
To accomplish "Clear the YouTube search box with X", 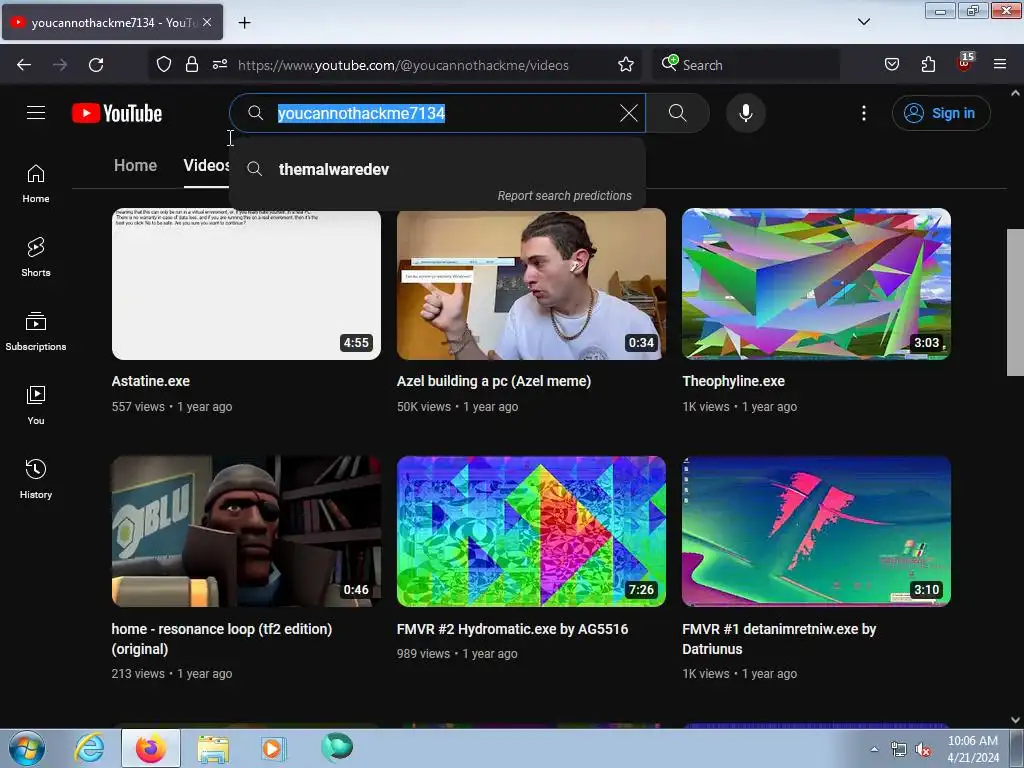I will (628, 113).
